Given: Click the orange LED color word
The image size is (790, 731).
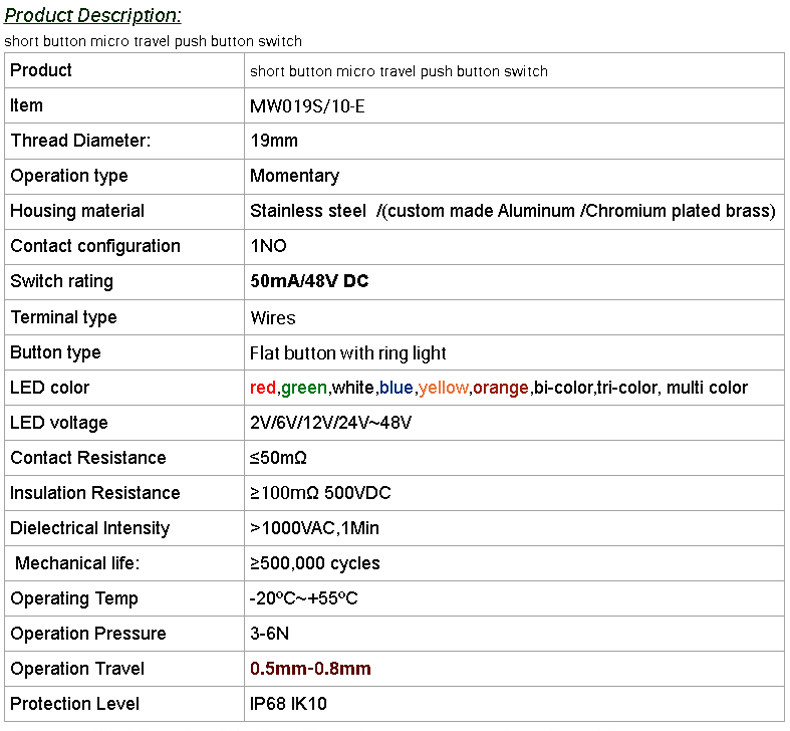Looking at the screenshot, I should (500, 387).
